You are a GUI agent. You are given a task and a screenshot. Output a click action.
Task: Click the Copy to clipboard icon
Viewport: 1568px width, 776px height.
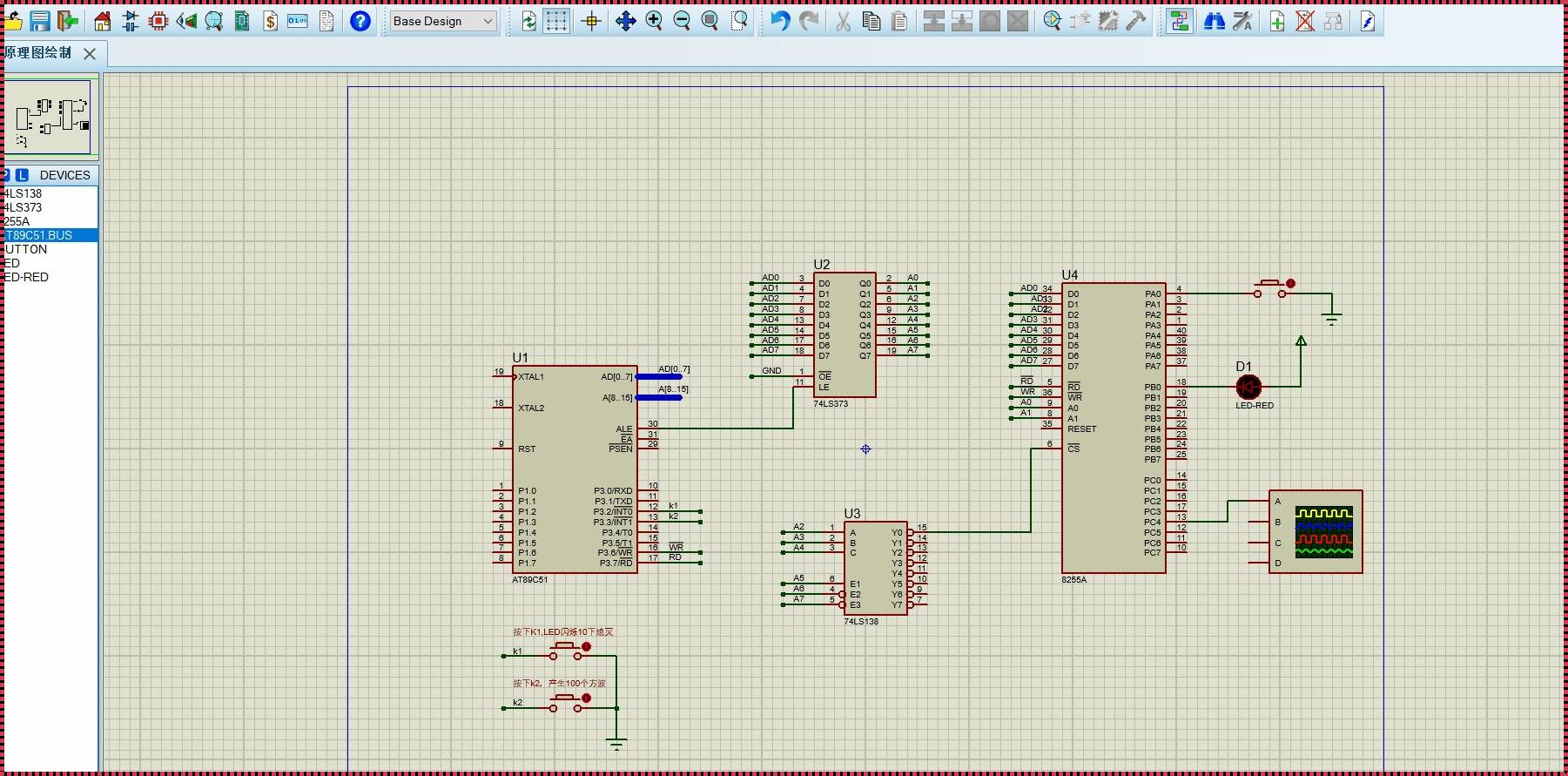point(871,21)
